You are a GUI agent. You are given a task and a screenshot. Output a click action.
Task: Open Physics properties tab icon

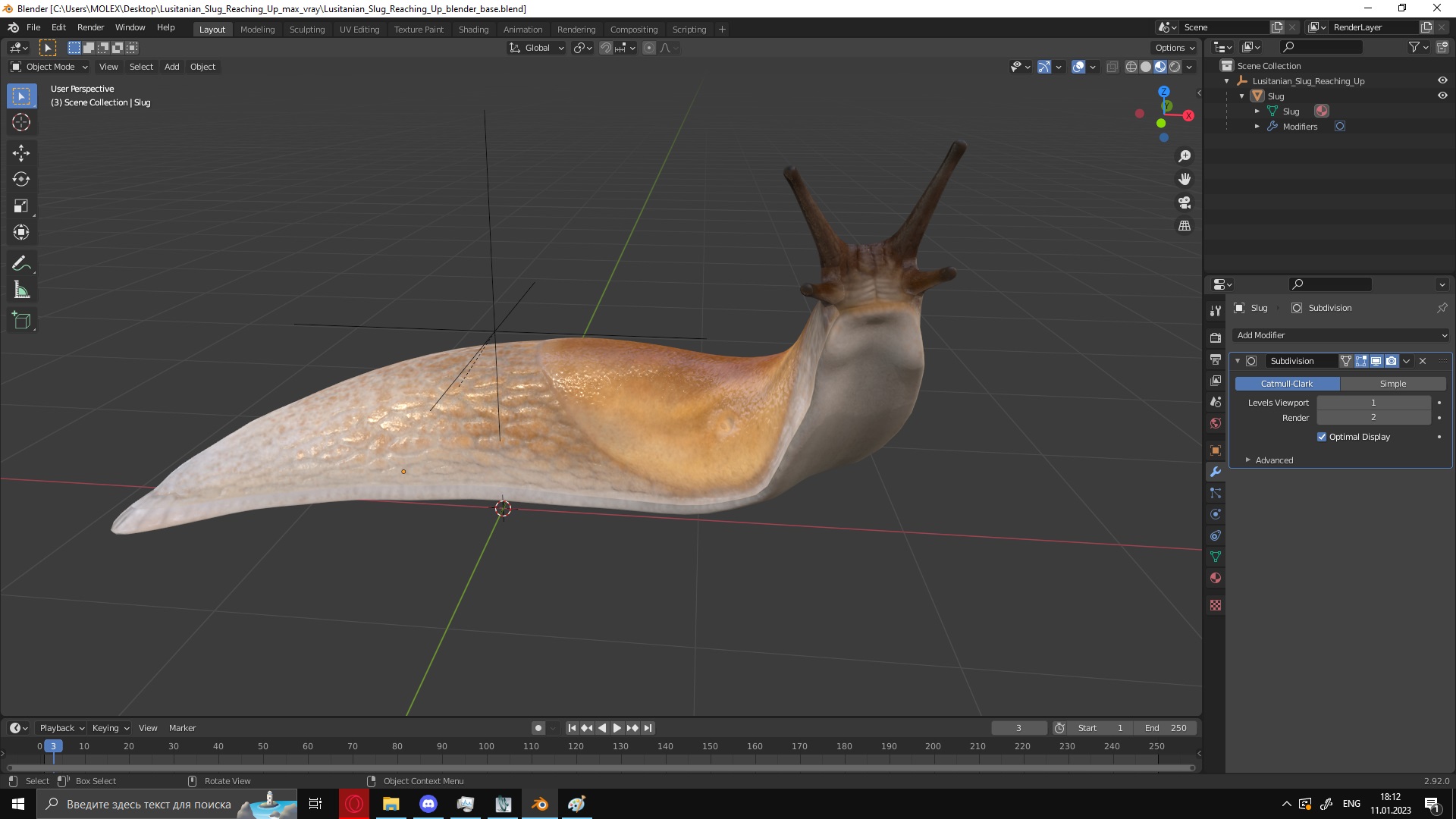(x=1216, y=514)
